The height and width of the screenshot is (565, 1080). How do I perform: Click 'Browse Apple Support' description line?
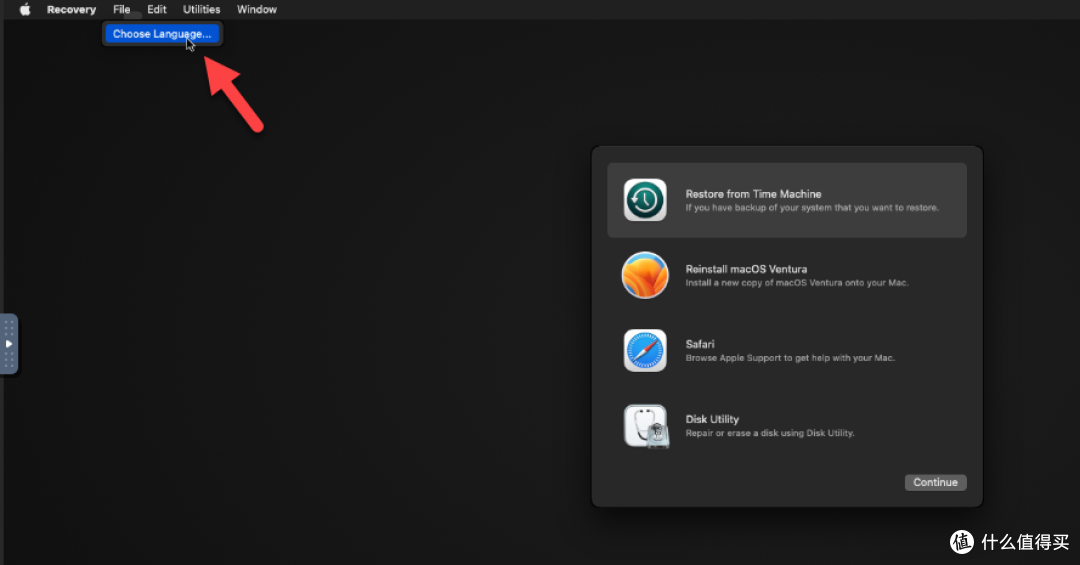790,358
